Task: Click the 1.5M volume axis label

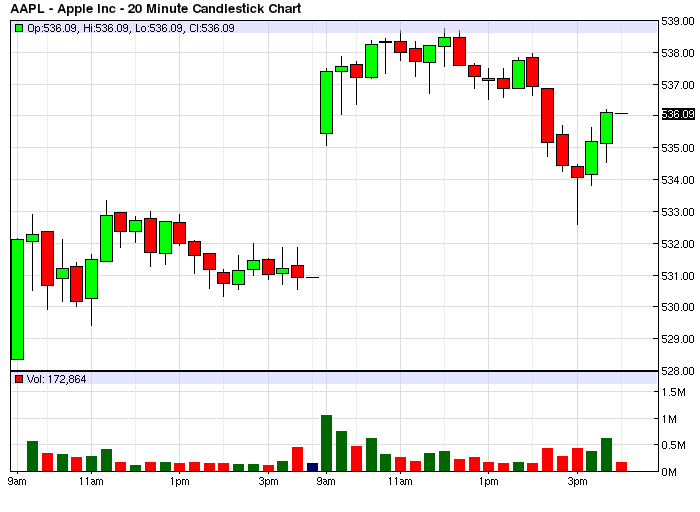Action: coord(673,392)
